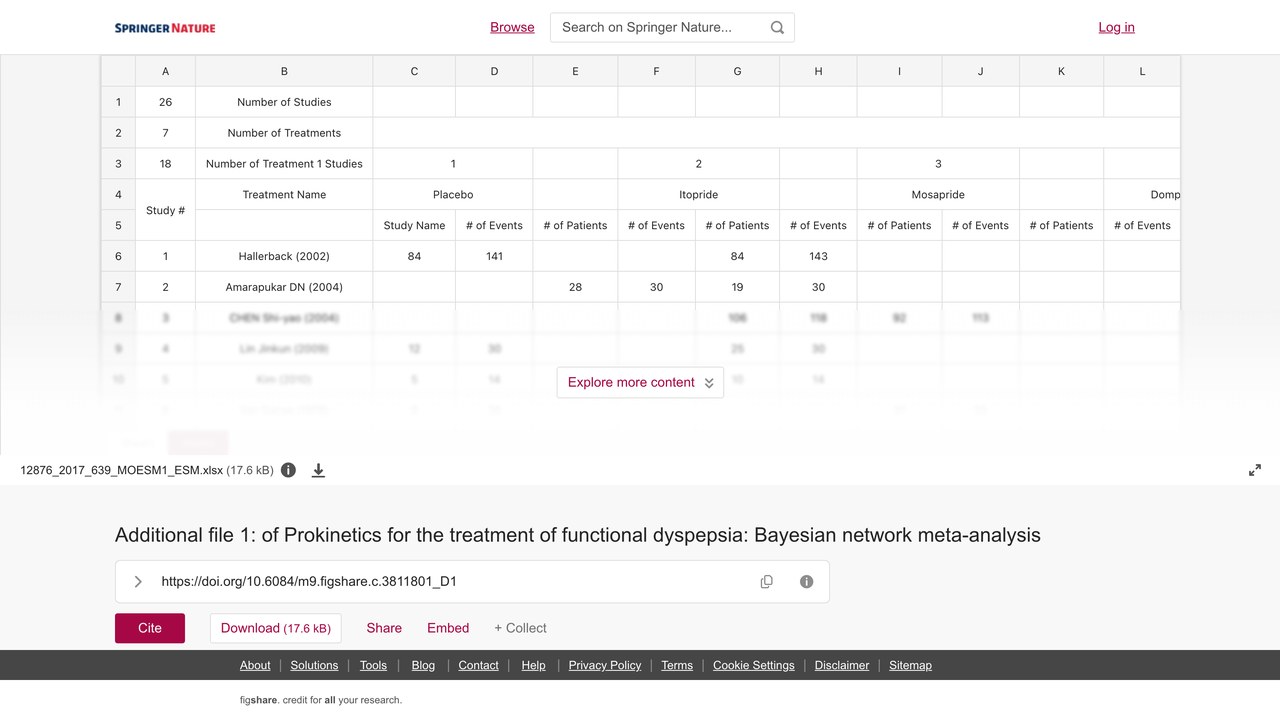
Task: Open the Solutions footer link
Action: point(315,665)
